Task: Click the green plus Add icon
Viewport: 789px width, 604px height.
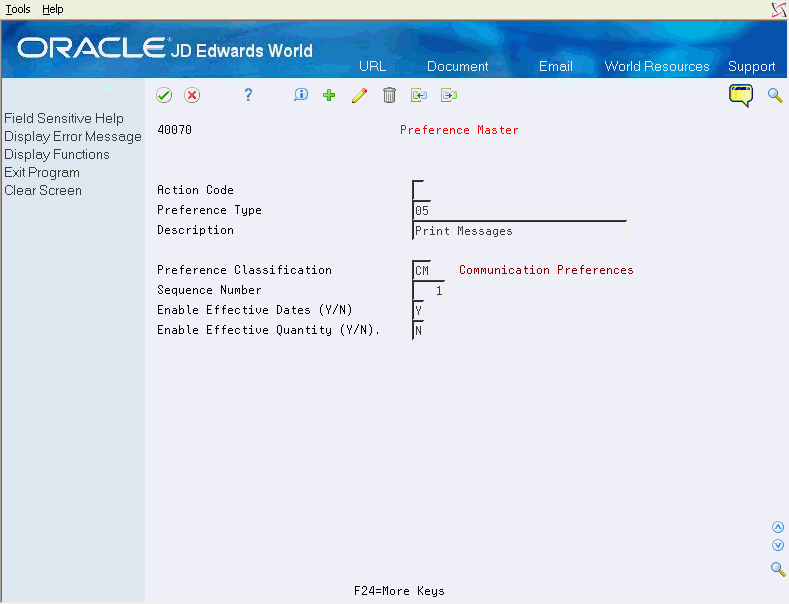Action: pos(329,95)
